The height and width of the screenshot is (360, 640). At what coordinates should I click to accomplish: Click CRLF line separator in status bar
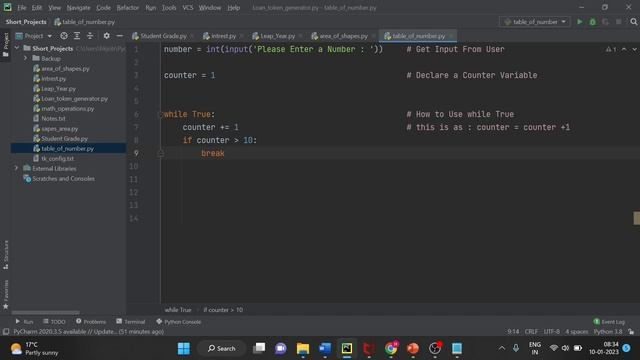tap(531, 332)
